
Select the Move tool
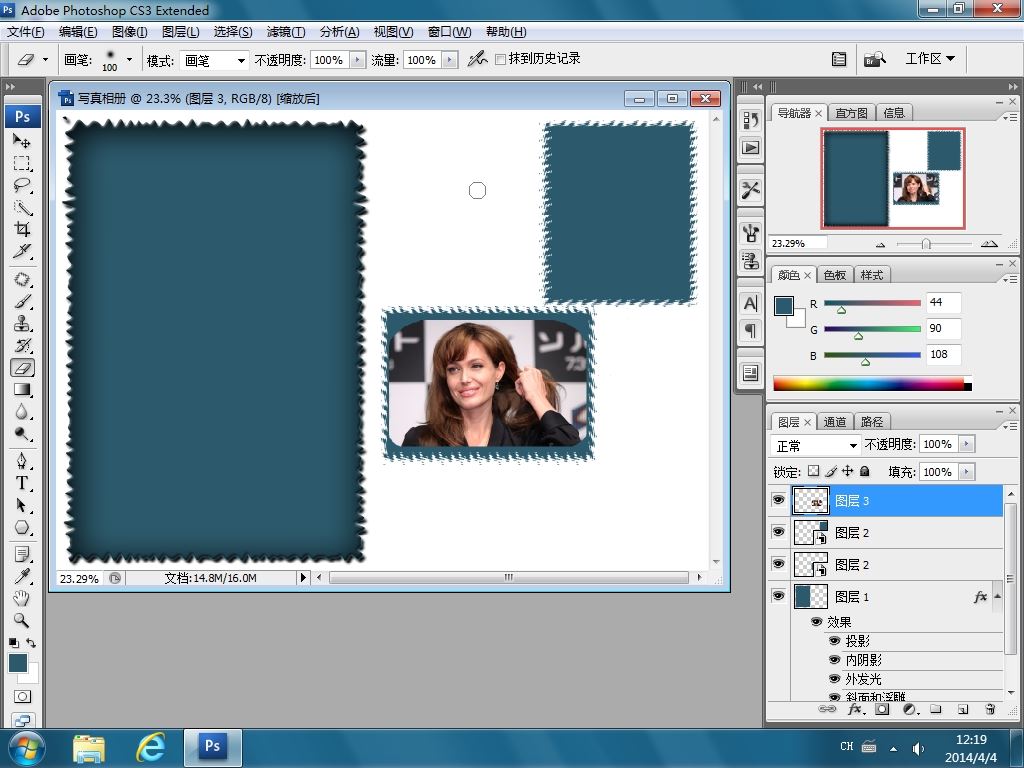[22, 142]
